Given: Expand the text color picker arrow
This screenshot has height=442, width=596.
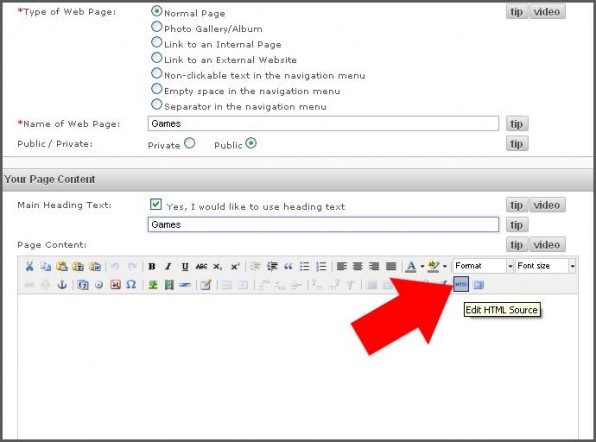Looking at the screenshot, I should tap(422, 266).
